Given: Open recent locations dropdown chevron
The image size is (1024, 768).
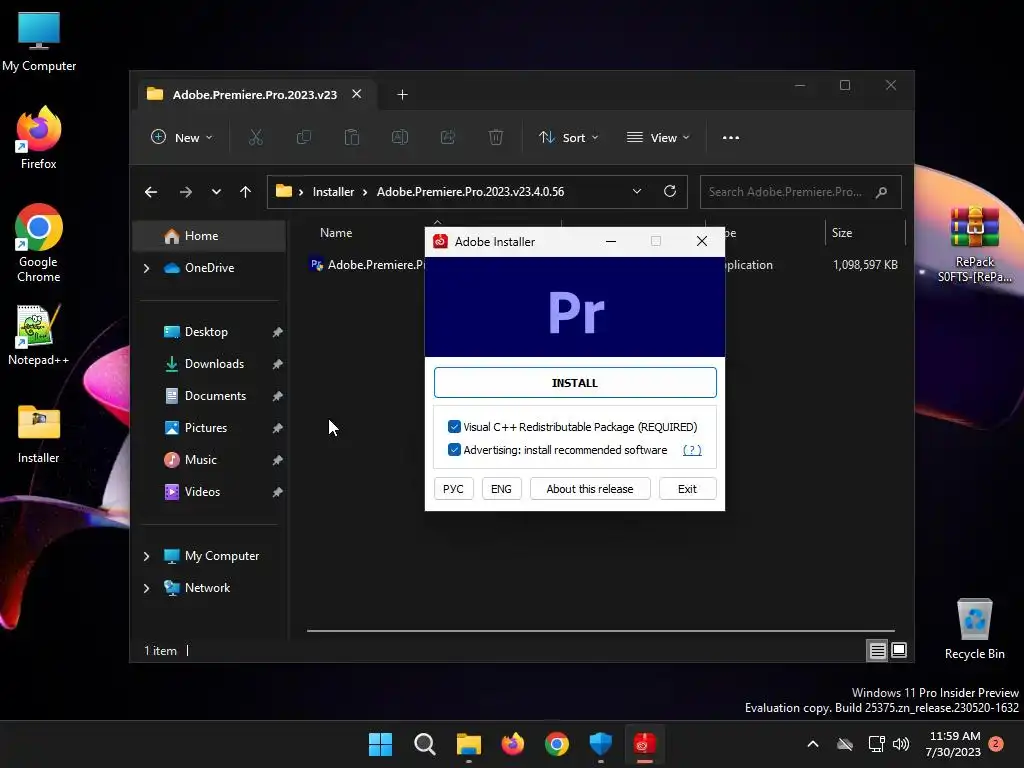Looking at the screenshot, I should coord(216,192).
